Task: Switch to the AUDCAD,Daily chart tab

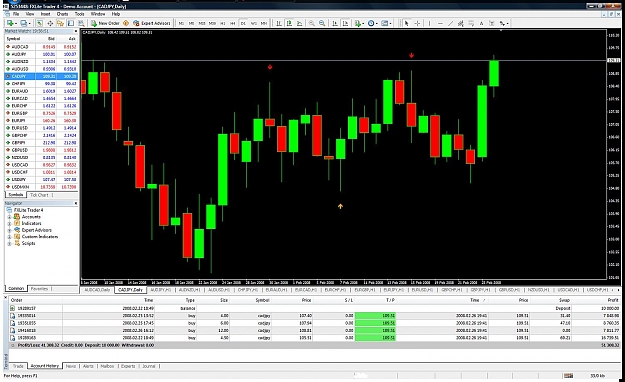Action: [97, 290]
